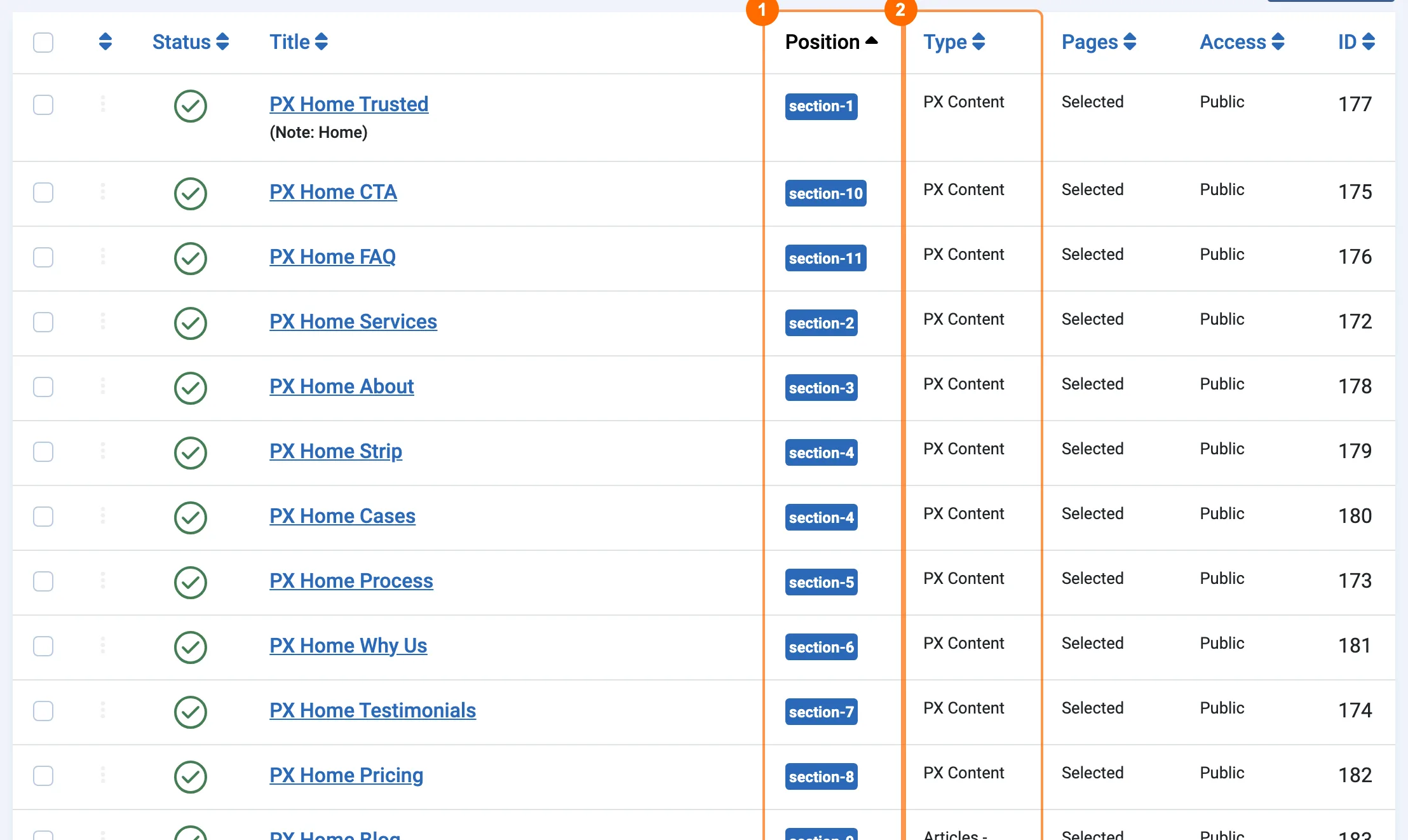The height and width of the screenshot is (840, 1408).
Task: Select the PX Home Testimonials row checkbox
Action: [x=43, y=711]
